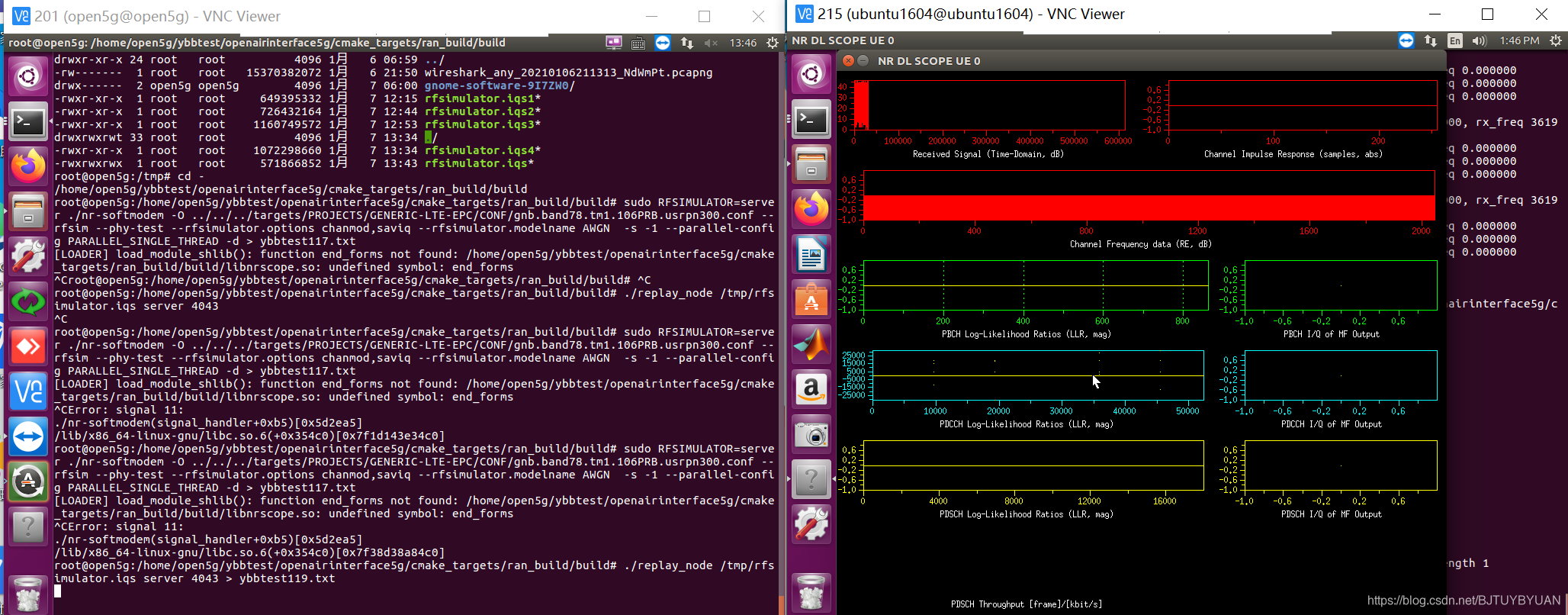
Task: Open the volume indicator in 215 panel
Action: 1480,40
